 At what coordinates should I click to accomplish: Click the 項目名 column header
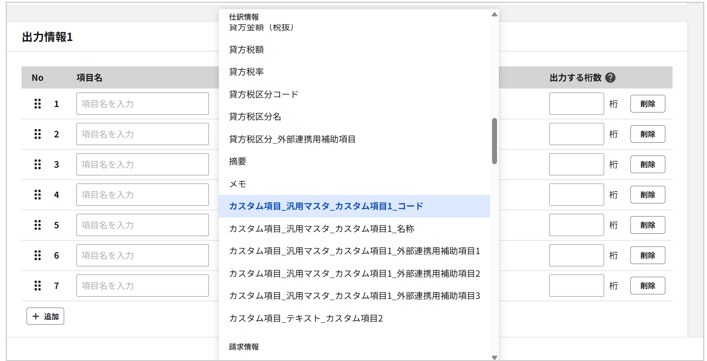(x=89, y=78)
